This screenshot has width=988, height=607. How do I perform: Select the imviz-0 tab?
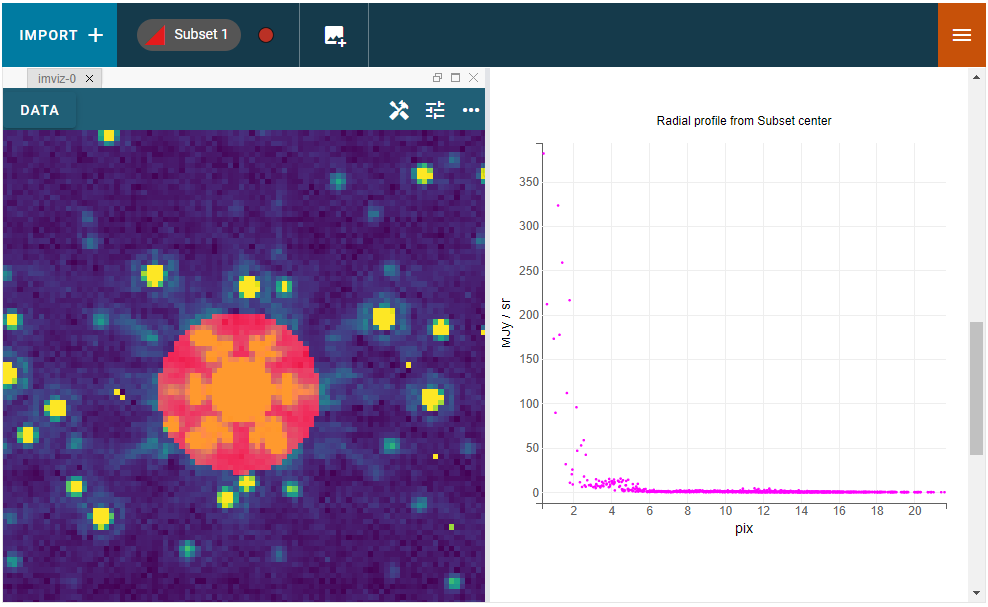pos(55,77)
